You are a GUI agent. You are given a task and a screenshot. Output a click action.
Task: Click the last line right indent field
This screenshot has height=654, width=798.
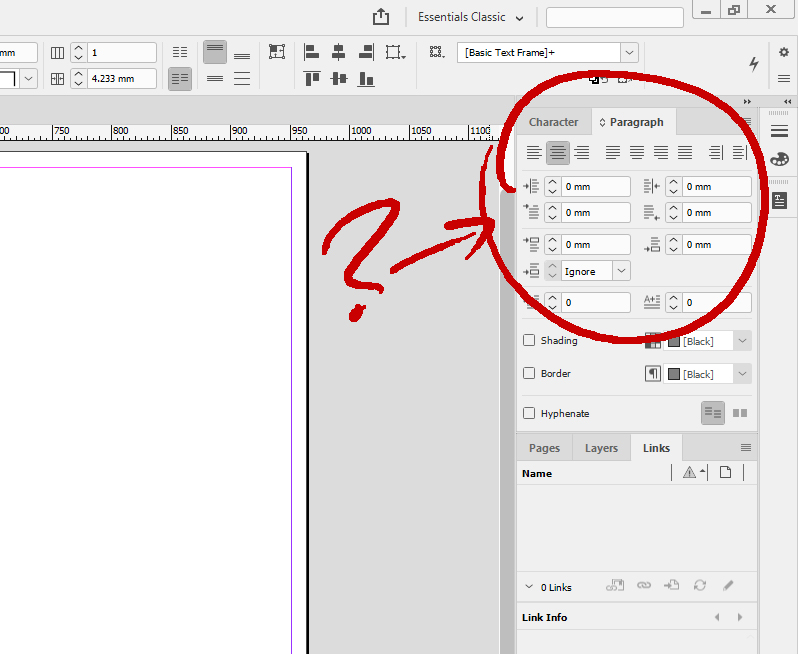[717, 212]
